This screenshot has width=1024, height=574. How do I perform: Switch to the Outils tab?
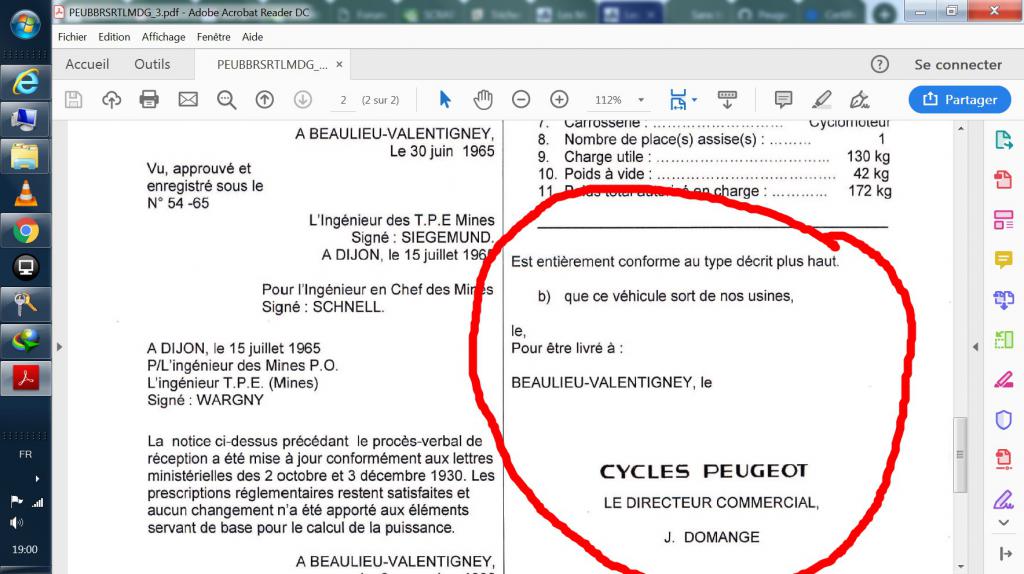152,64
